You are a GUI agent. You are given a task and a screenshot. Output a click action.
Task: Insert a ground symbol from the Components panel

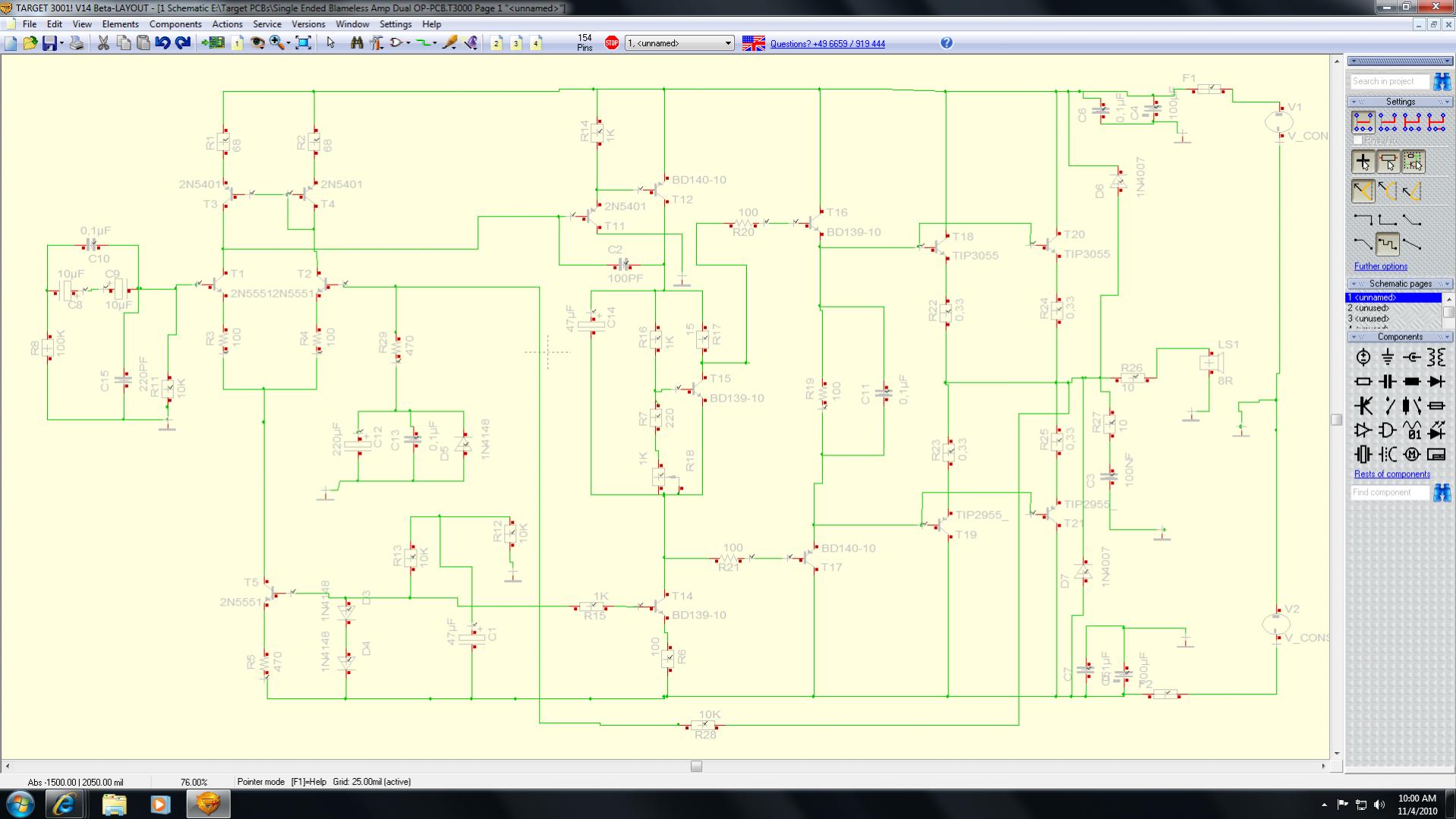pos(1388,358)
